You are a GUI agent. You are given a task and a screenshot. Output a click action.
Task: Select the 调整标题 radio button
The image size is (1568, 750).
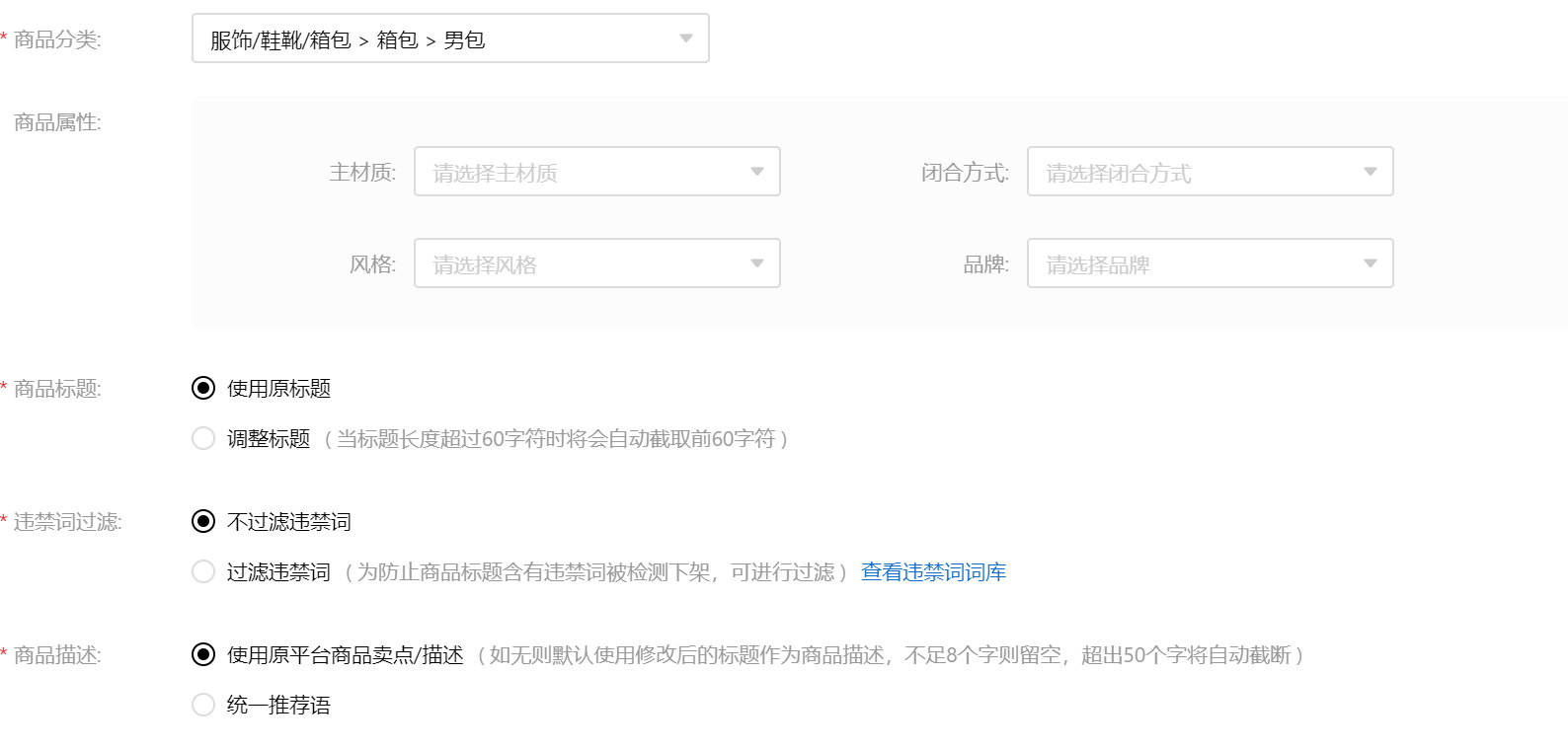click(203, 438)
